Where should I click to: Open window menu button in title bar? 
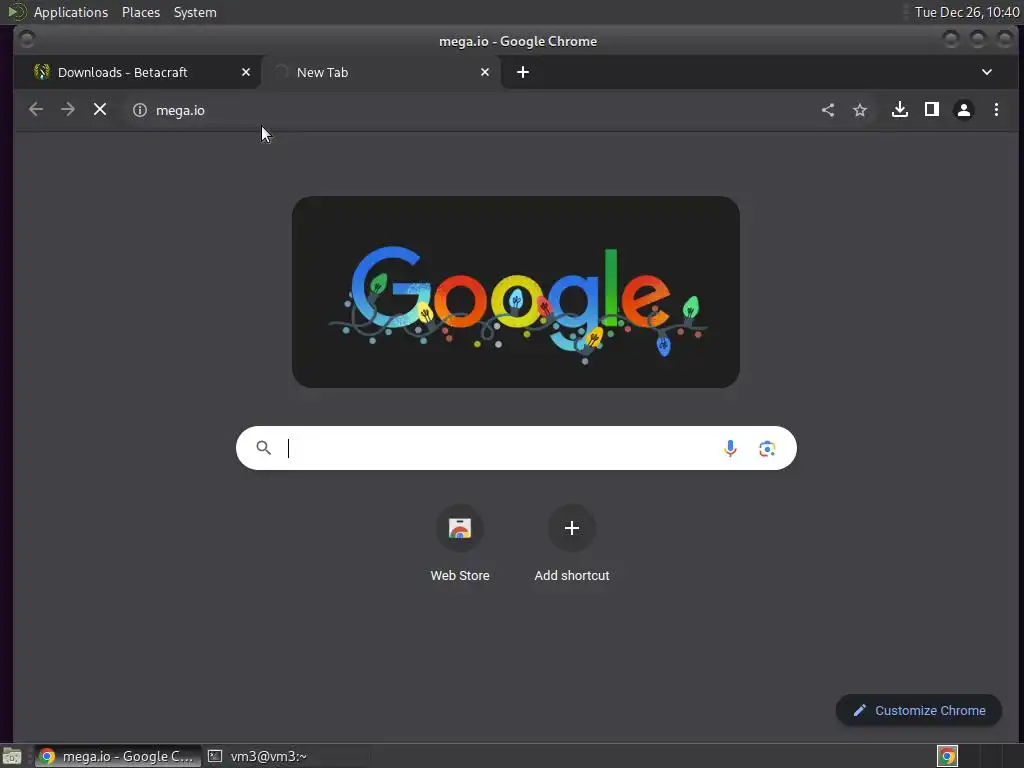coord(27,40)
